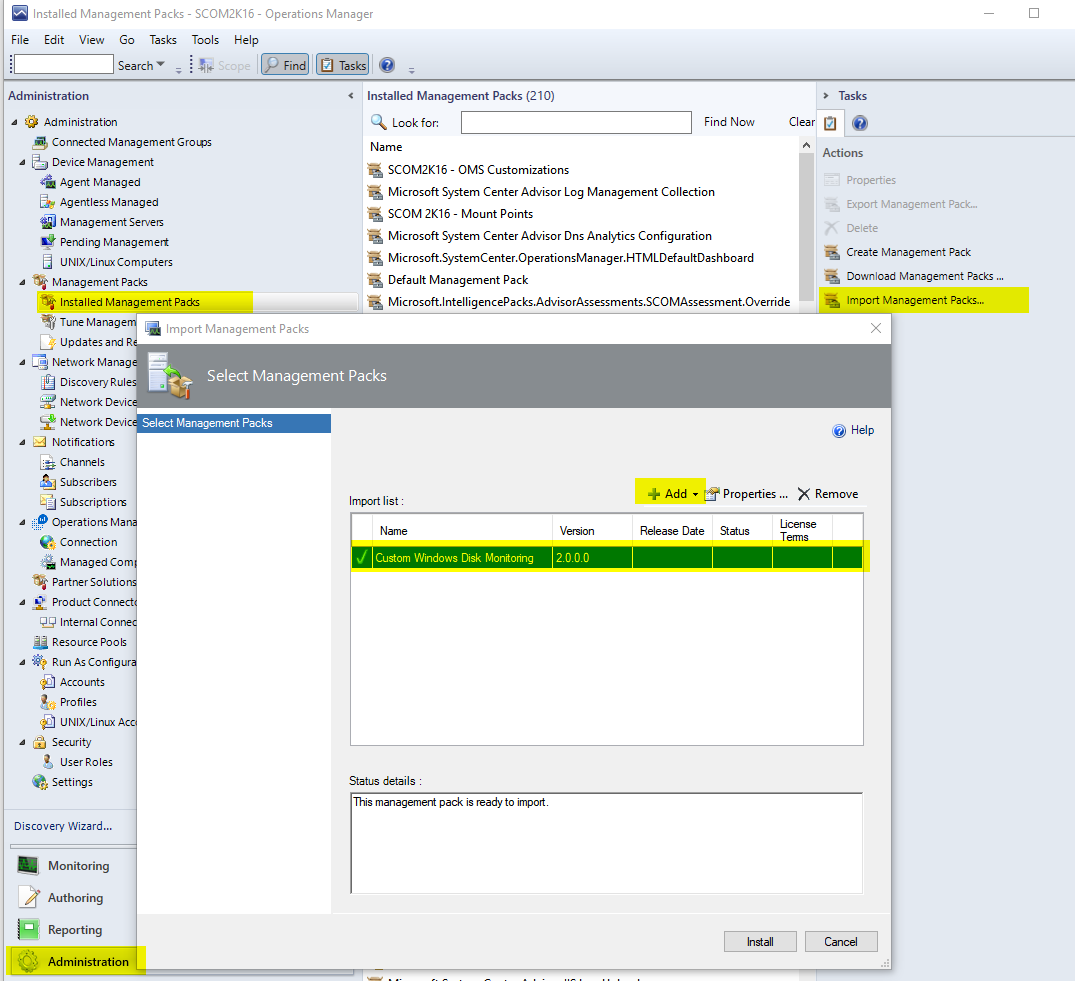The height and width of the screenshot is (981, 1075).
Task: Select the Default Management Pack row
Action: (x=458, y=280)
